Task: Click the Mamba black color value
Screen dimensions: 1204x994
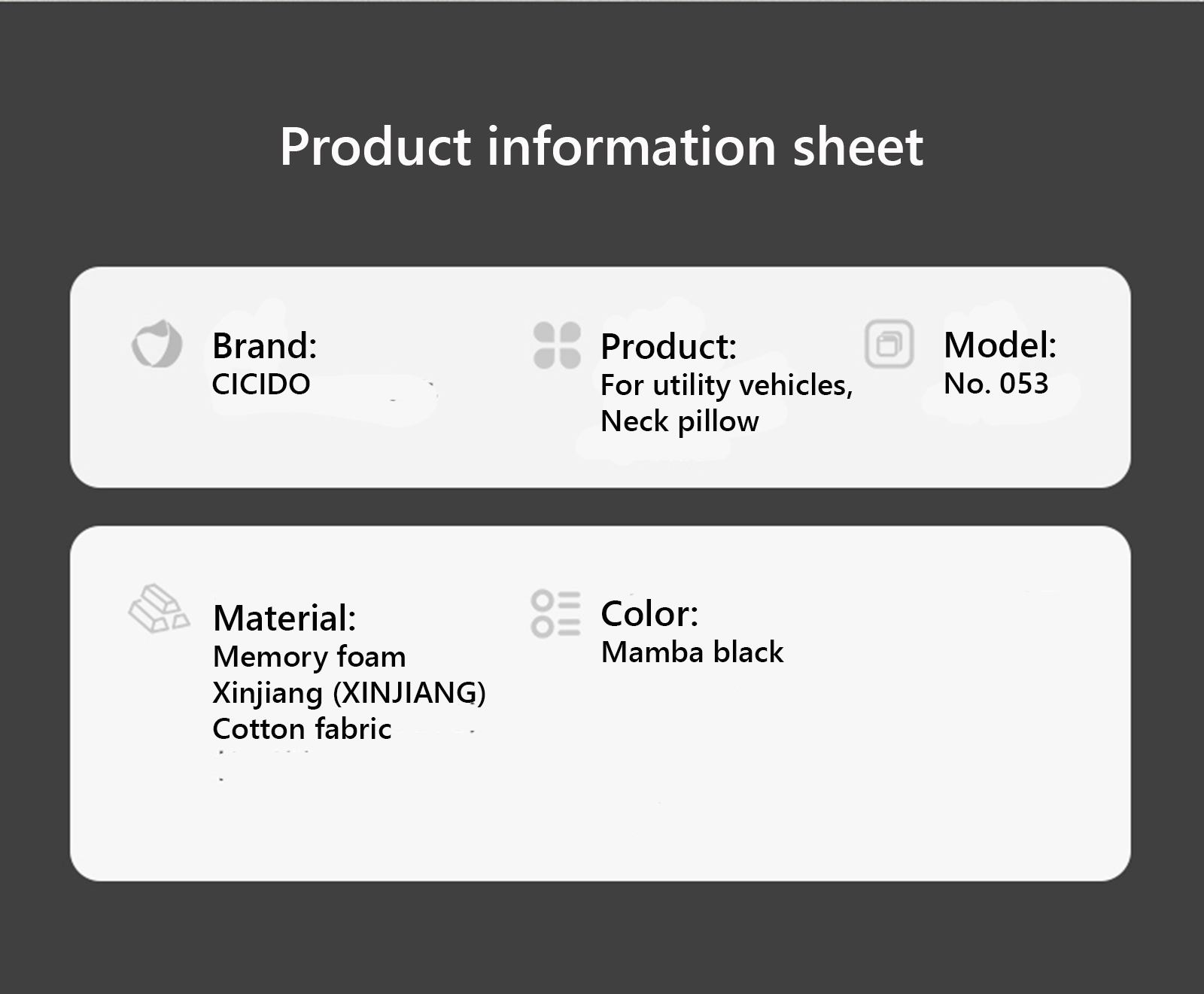Action: click(692, 652)
